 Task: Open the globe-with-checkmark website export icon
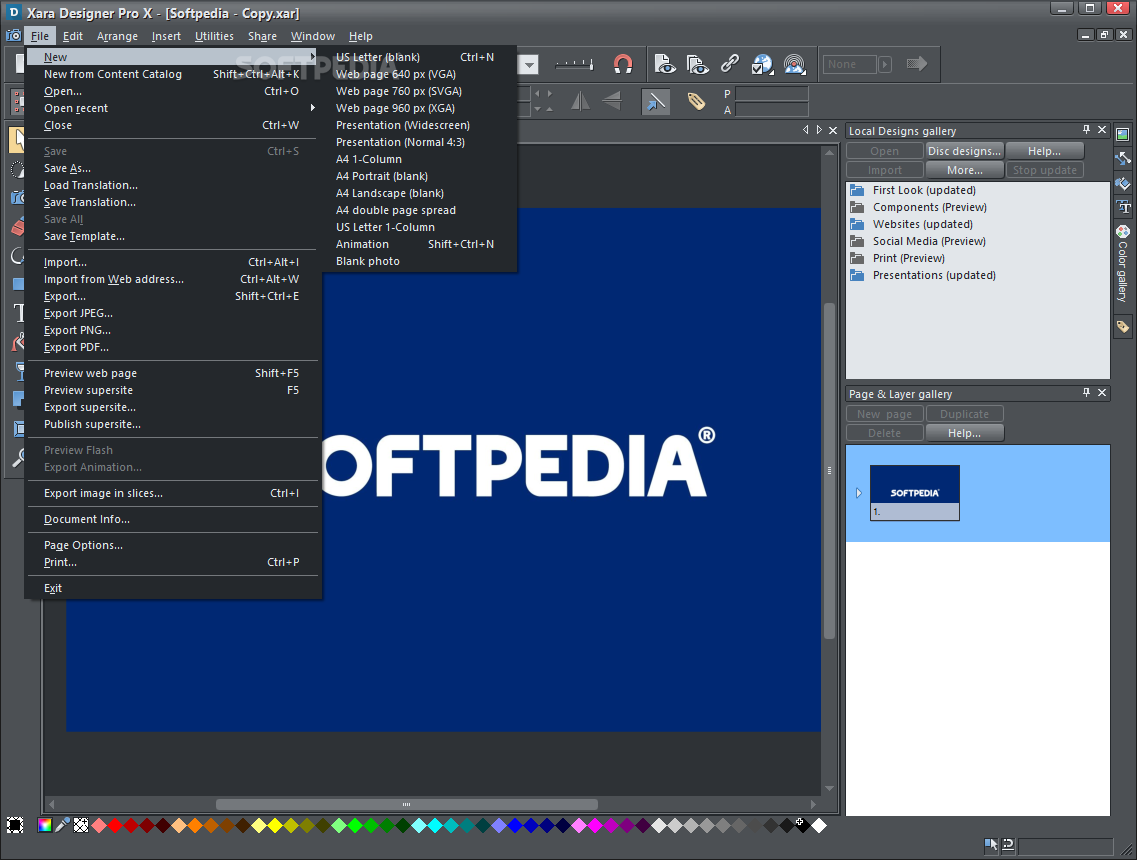762,65
